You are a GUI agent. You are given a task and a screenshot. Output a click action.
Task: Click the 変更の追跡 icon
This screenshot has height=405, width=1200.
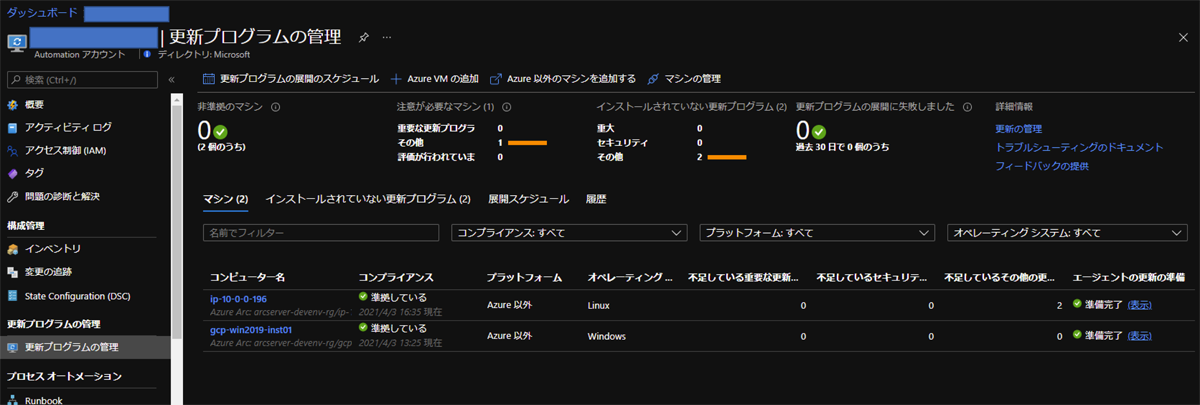tap(13, 271)
